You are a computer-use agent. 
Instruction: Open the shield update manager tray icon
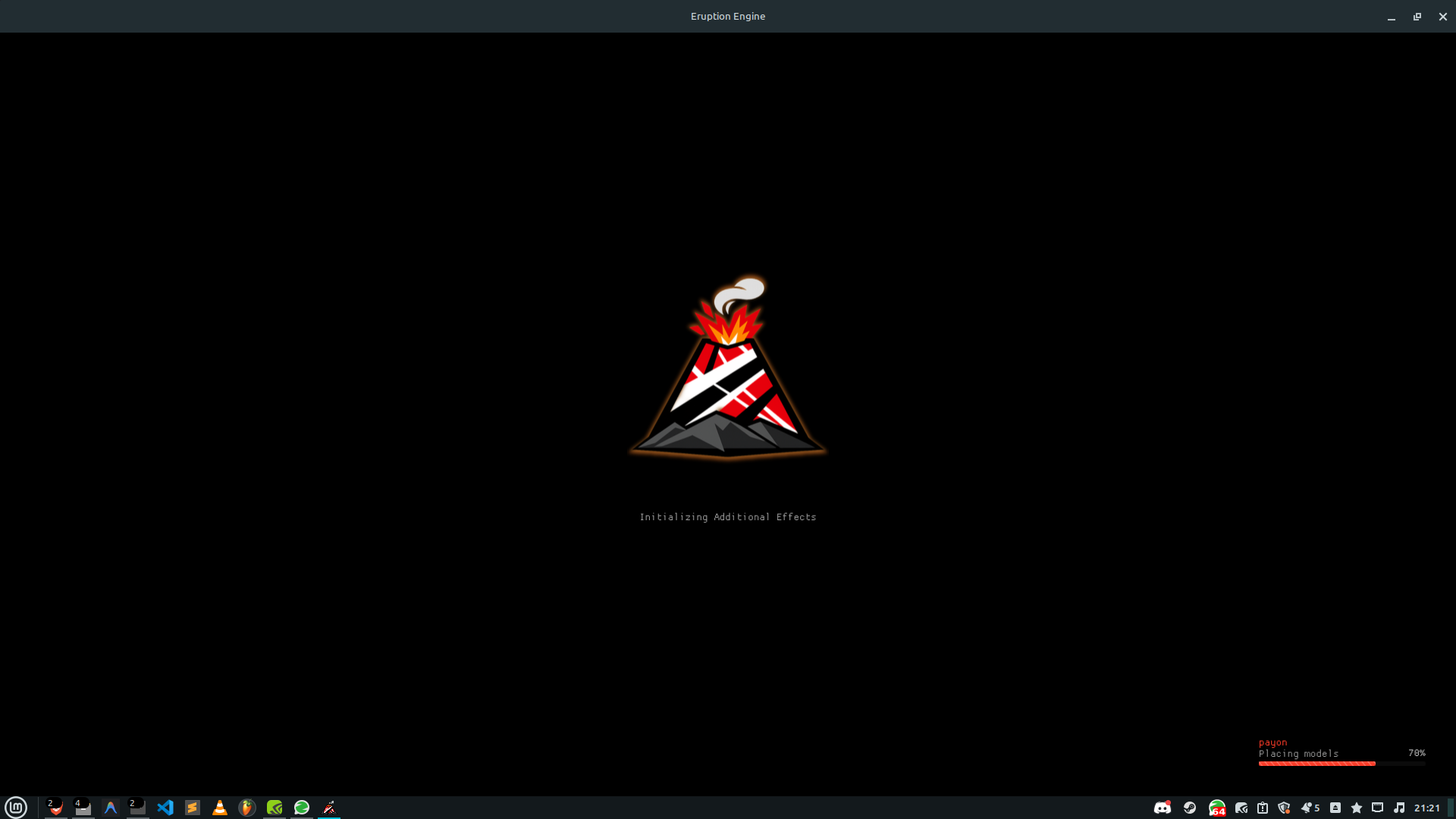[1284, 808]
